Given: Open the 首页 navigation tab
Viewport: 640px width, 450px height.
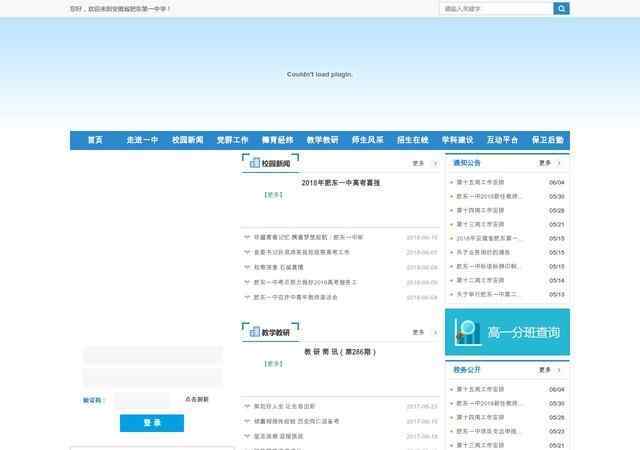Looking at the screenshot, I should tap(95, 140).
